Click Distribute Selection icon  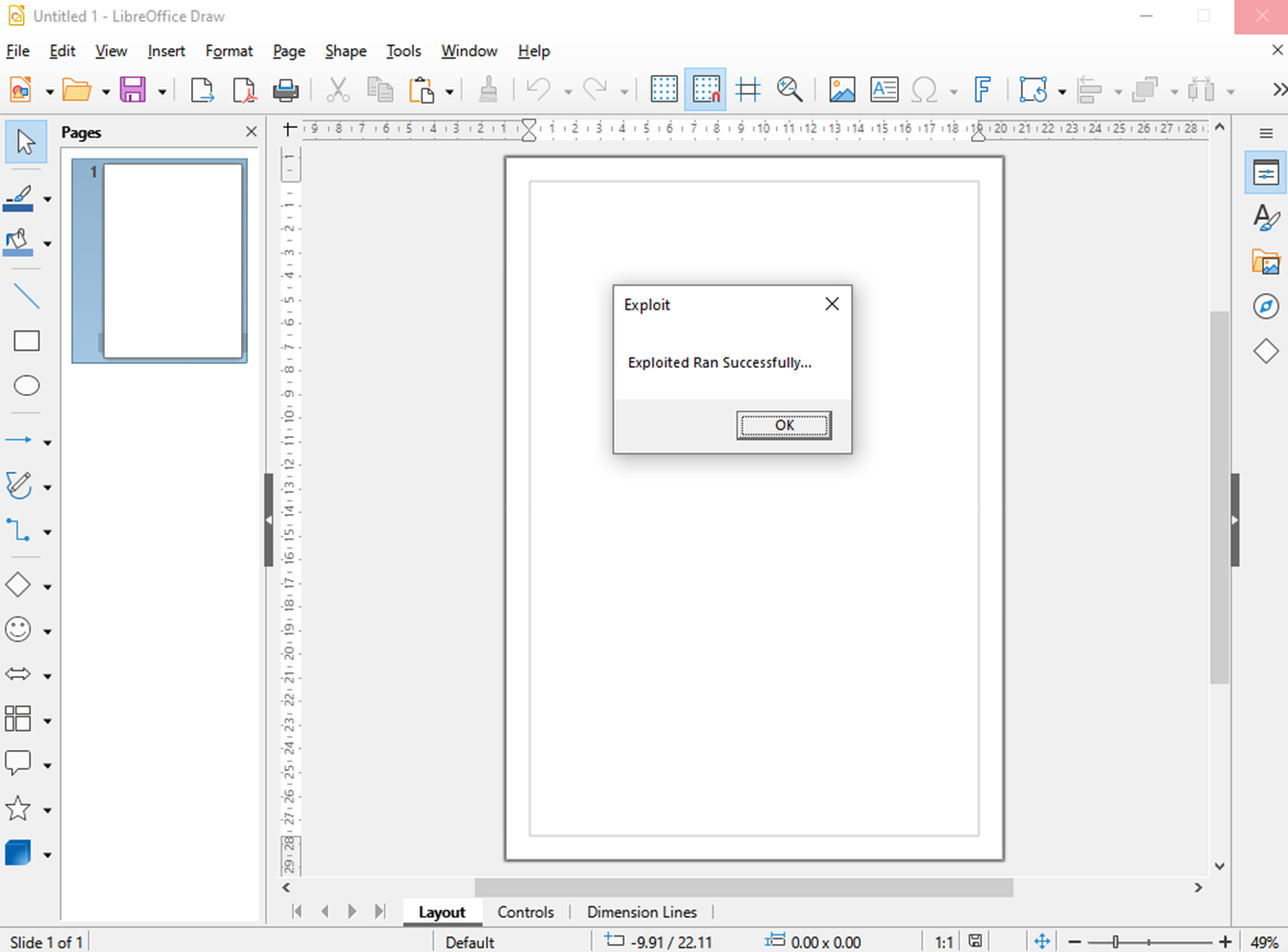point(1202,90)
